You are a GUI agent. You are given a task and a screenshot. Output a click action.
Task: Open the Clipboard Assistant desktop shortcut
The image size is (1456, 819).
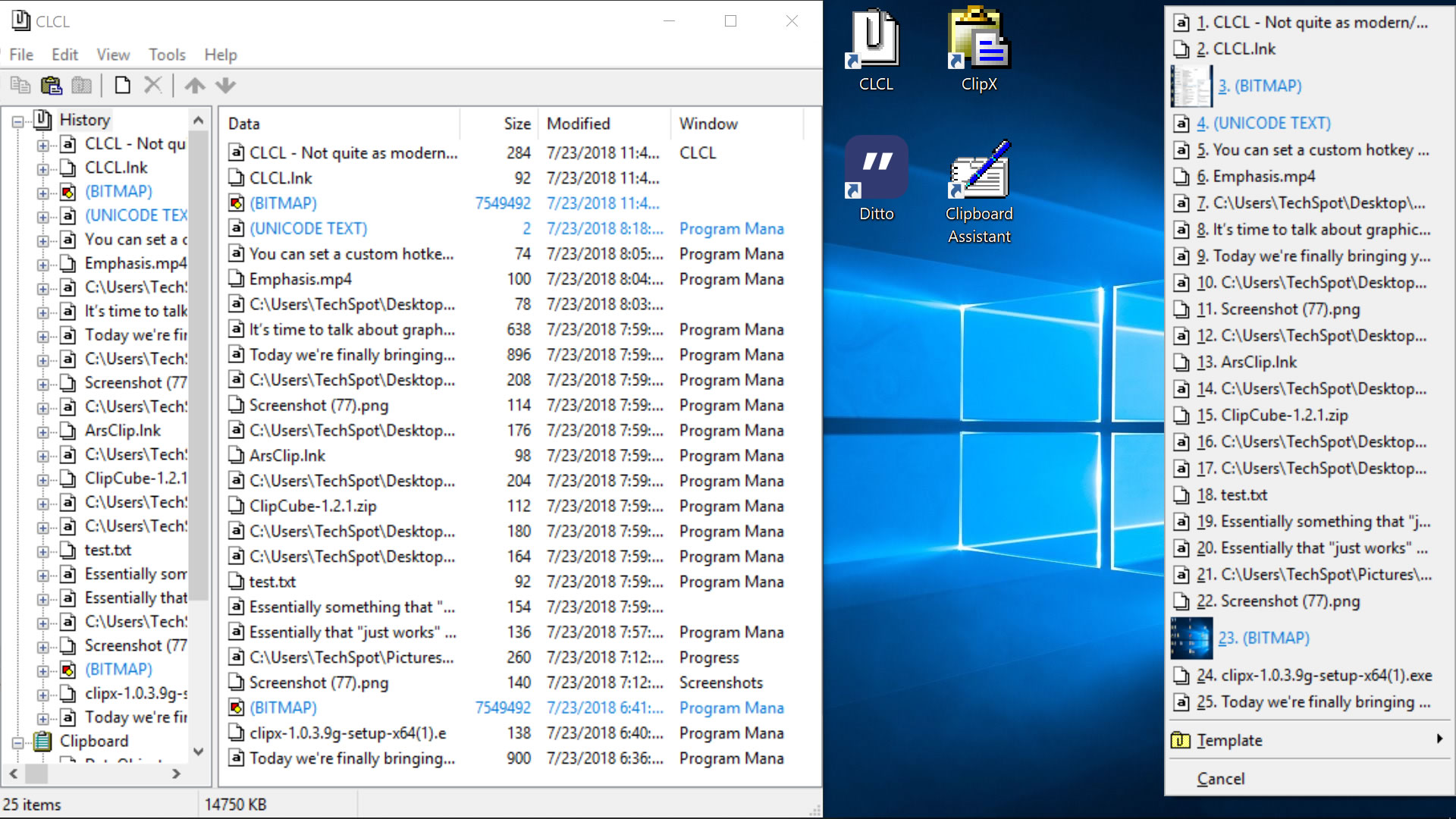pos(979,193)
